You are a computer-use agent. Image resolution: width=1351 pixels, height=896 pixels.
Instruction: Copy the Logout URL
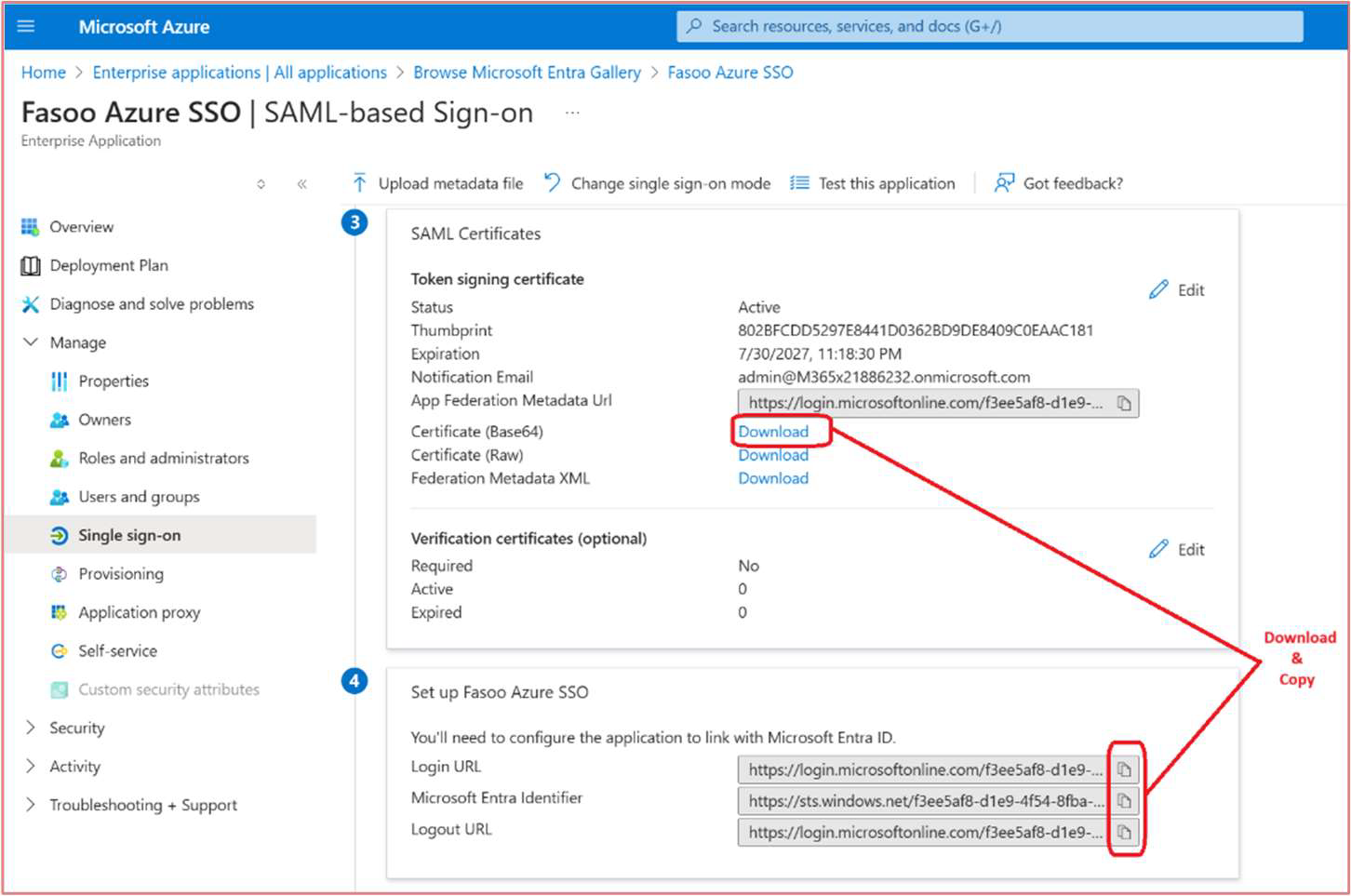[x=1124, y=833]
